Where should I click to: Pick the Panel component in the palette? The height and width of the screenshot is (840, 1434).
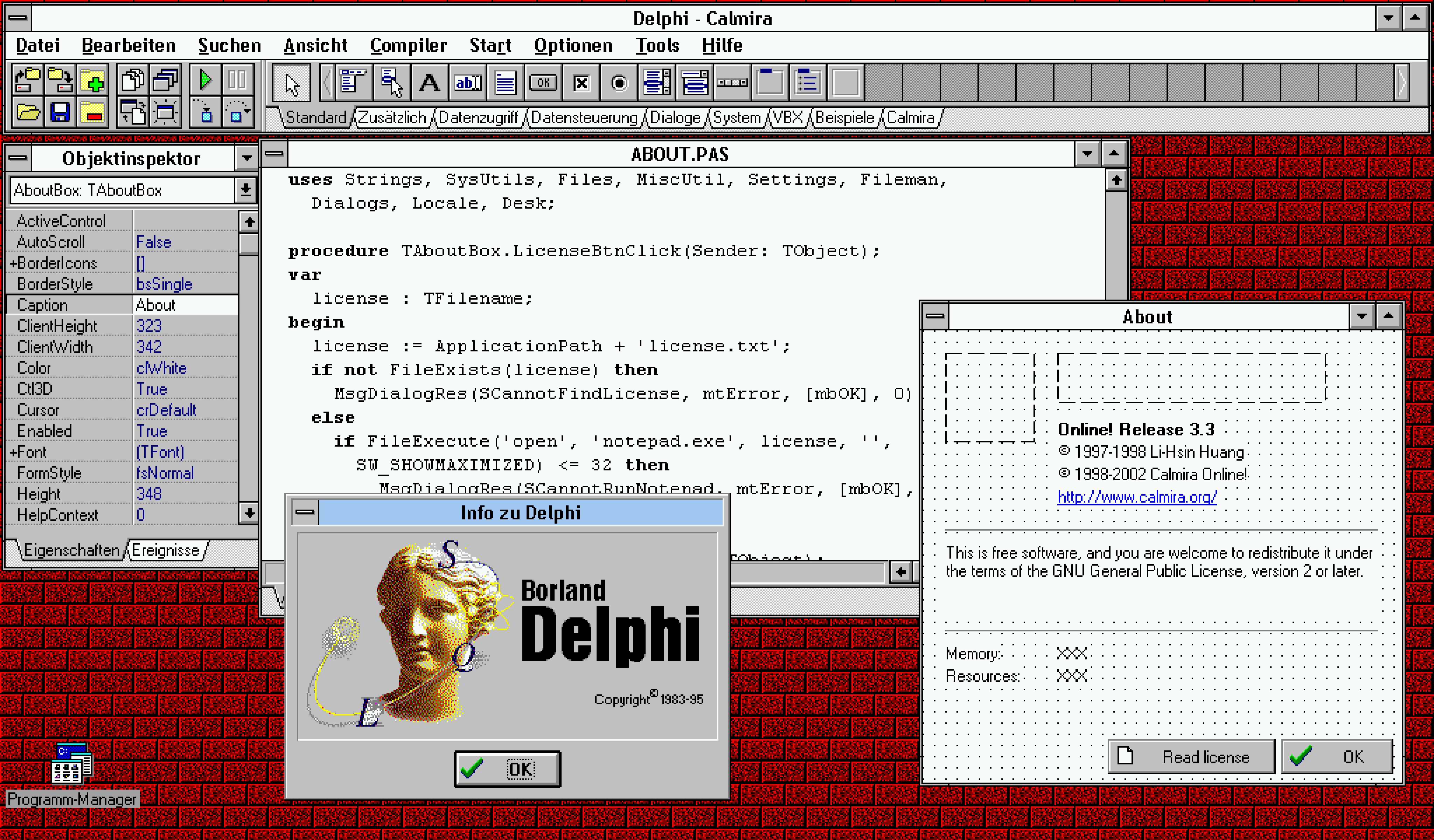[845, 83]
